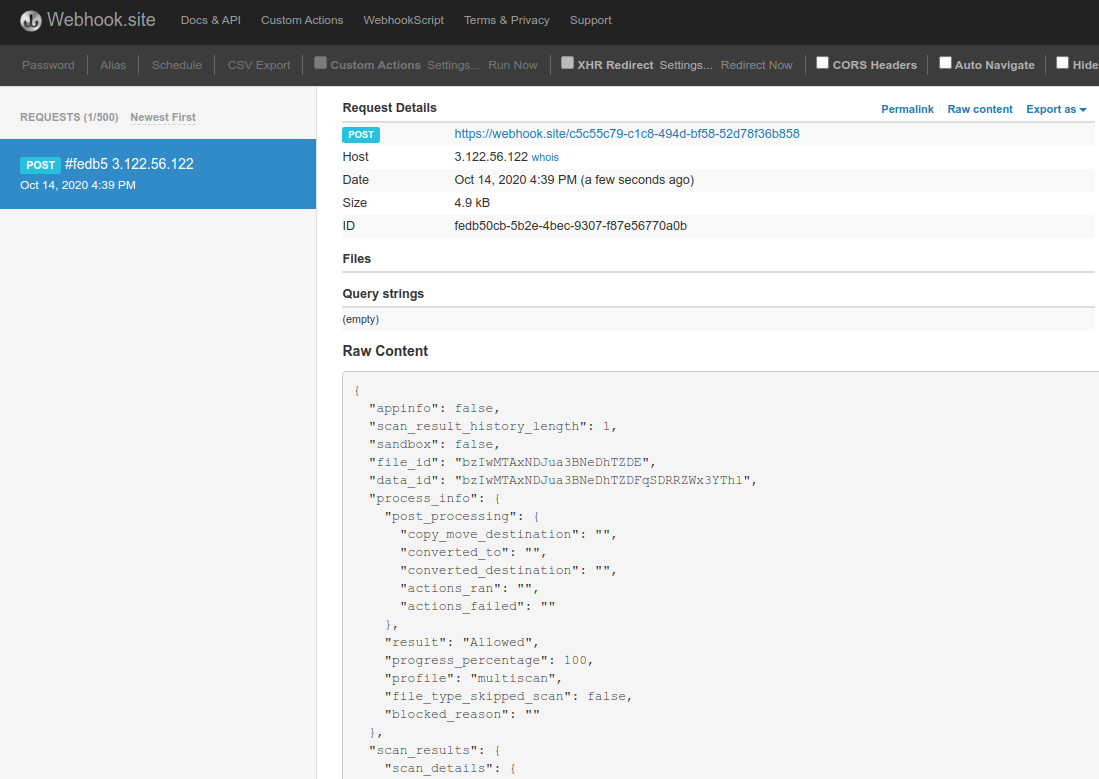The image size is (1099, 779).
Task: Click the Webhook.site brand name
Action: pos(102,20)
